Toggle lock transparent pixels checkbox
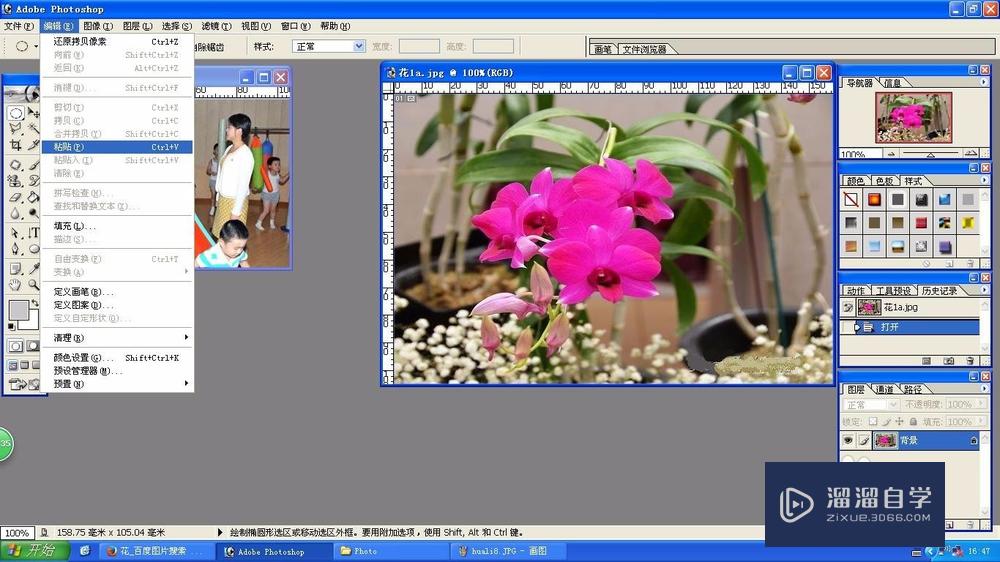This screenshot has height=562, width=1000. coord(873,422)
